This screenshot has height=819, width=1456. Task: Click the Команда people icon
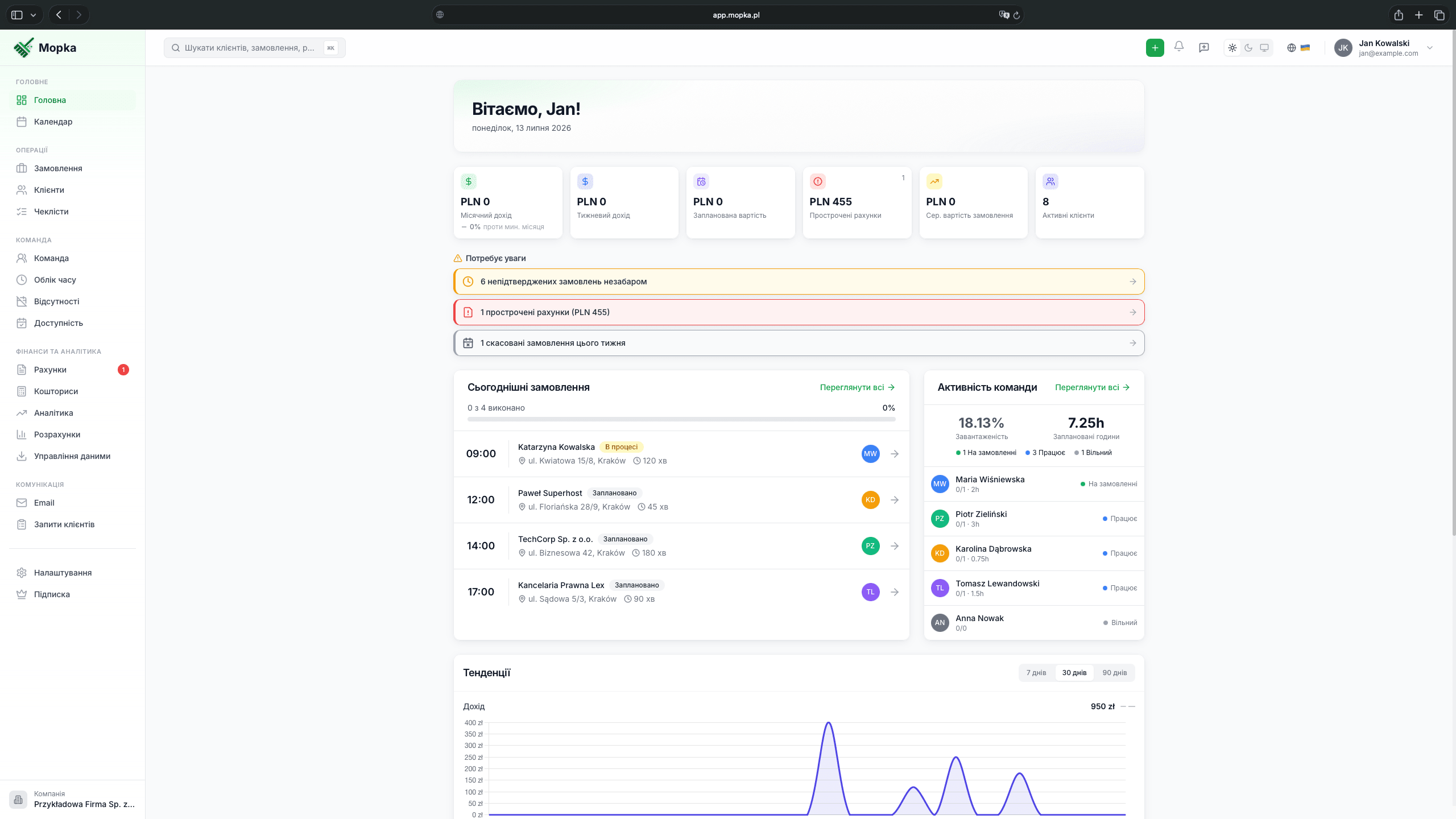[22, 258]
